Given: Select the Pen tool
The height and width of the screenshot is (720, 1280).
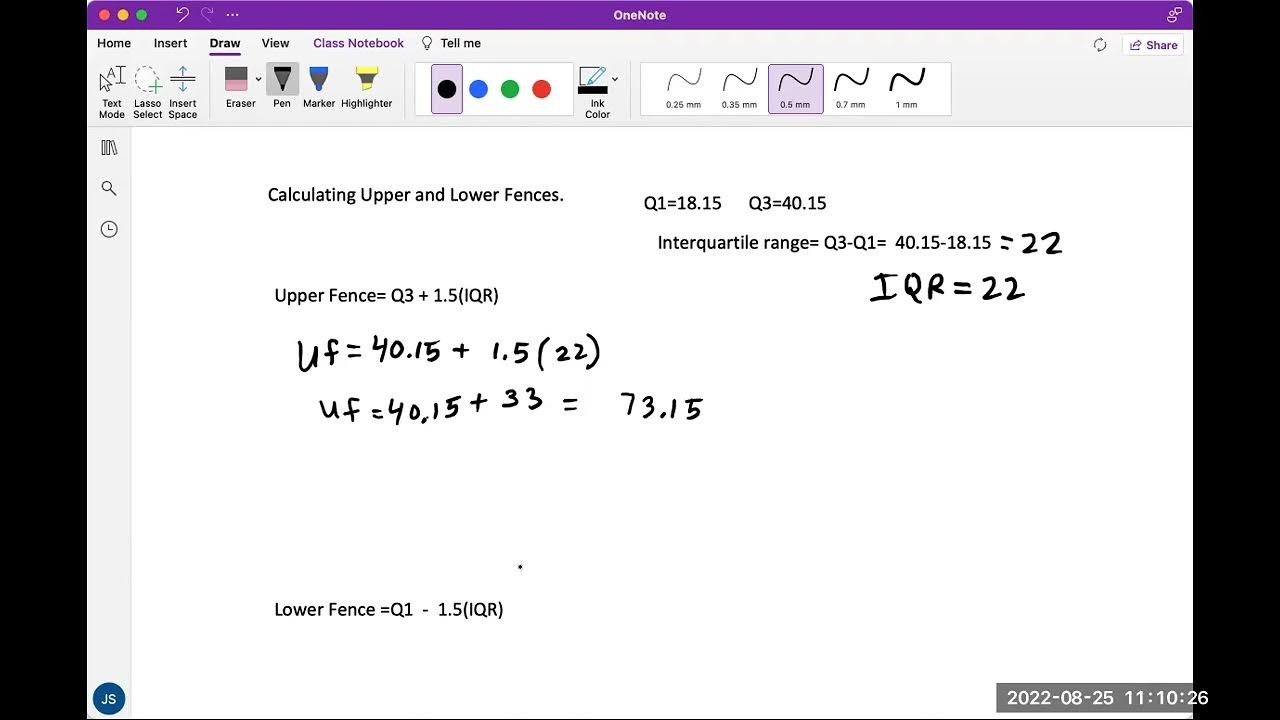Looking at the screenshot, I should (x=282, y=88).
